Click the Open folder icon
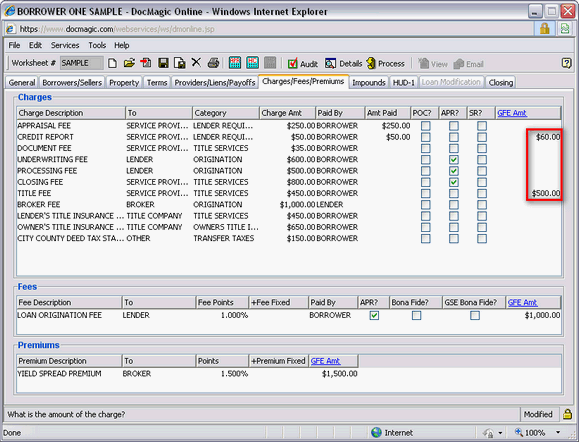Screen dimensions: 579x442 (129, 63)
